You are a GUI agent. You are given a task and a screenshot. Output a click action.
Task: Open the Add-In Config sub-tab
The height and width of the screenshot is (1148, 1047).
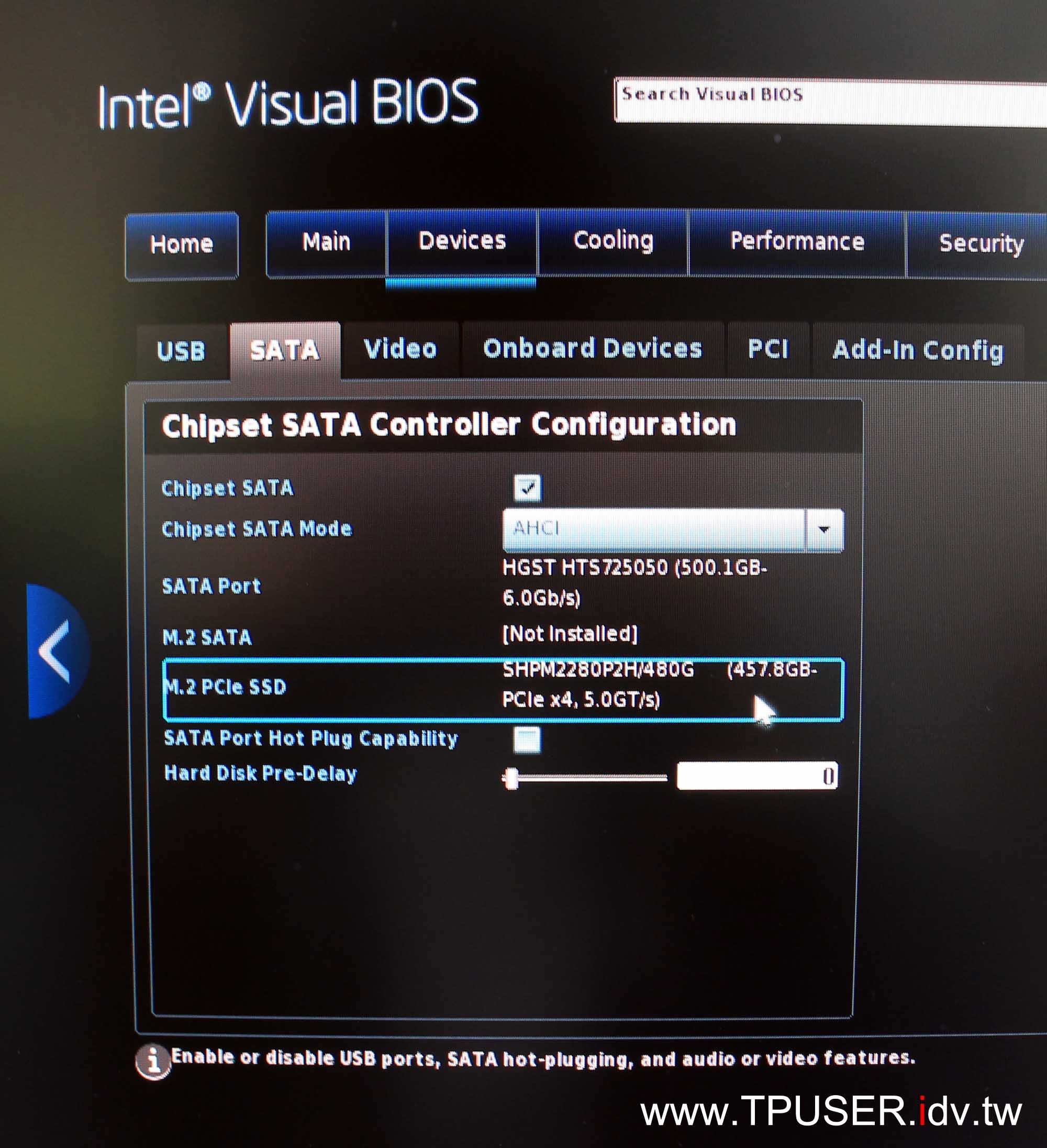[x=918, y=350]
